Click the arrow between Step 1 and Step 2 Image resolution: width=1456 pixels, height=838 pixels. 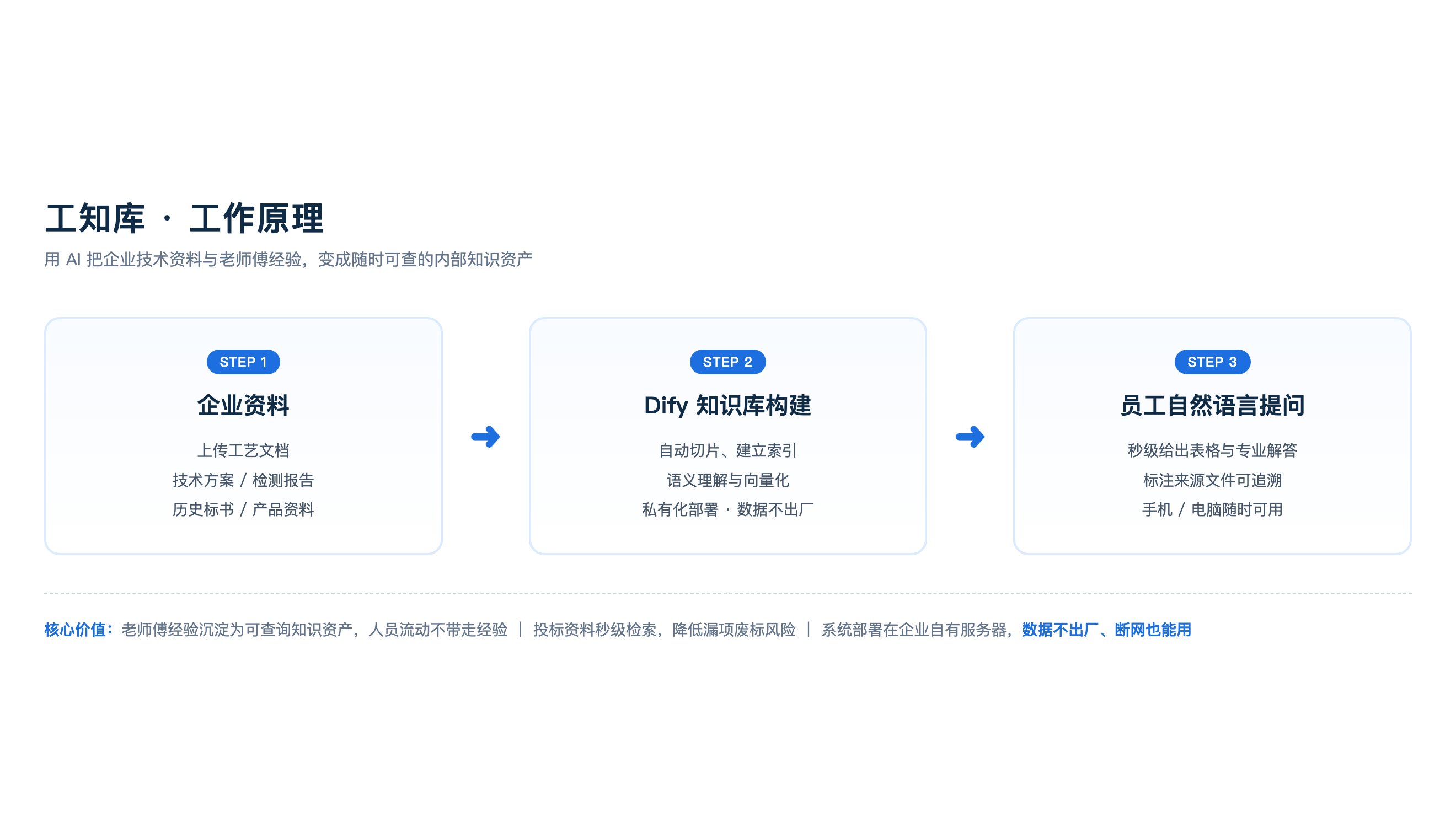pyautogui.click(x=485, y=436)
